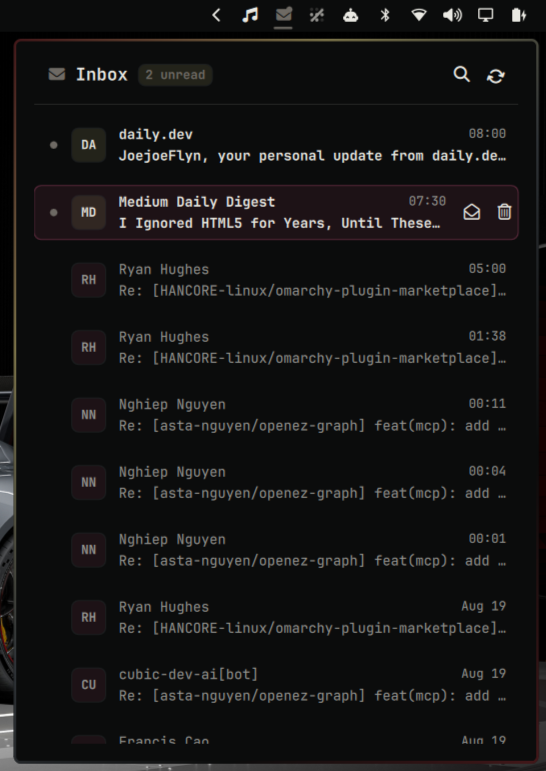Open Nghiep Nguyen email from 00:04

pyautogui.click(x=276, y=482)
